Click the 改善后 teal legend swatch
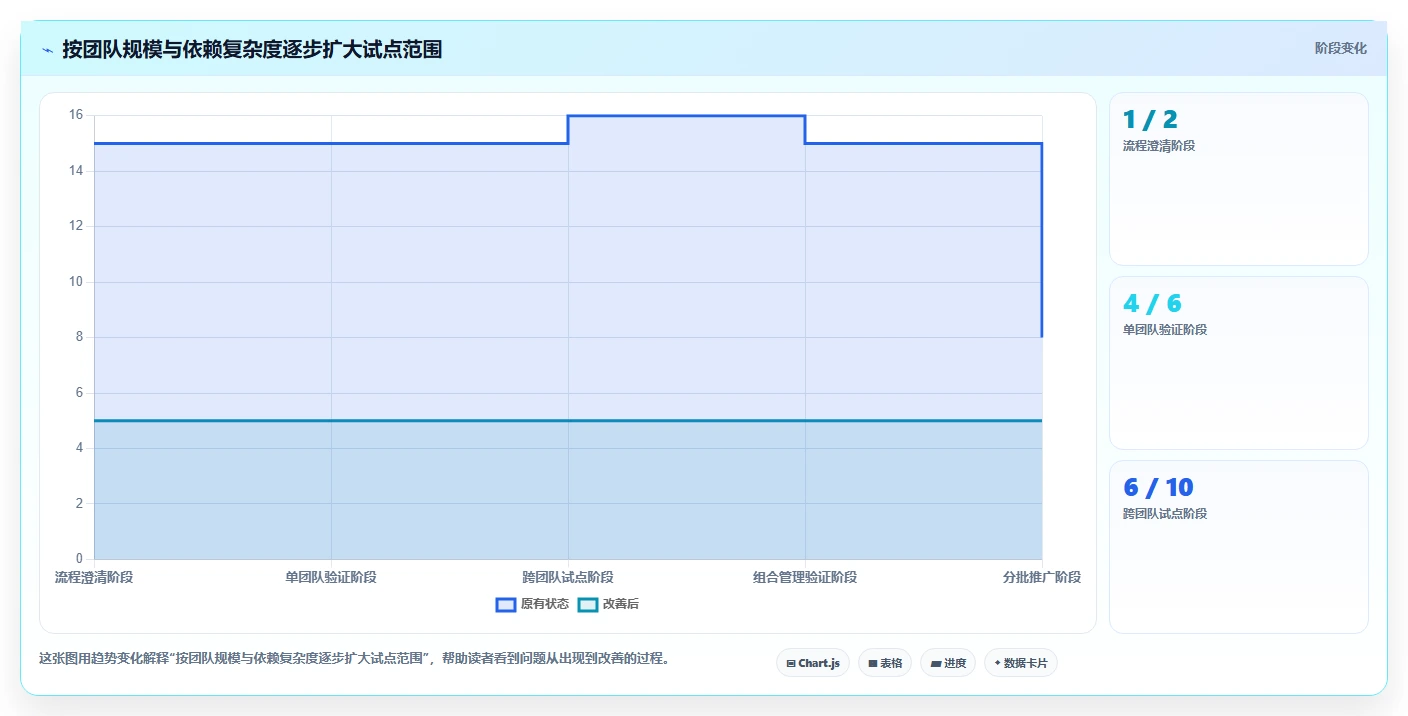Image resolution: width=1408 pixels, height=716 pixels. tap(588, 604)
